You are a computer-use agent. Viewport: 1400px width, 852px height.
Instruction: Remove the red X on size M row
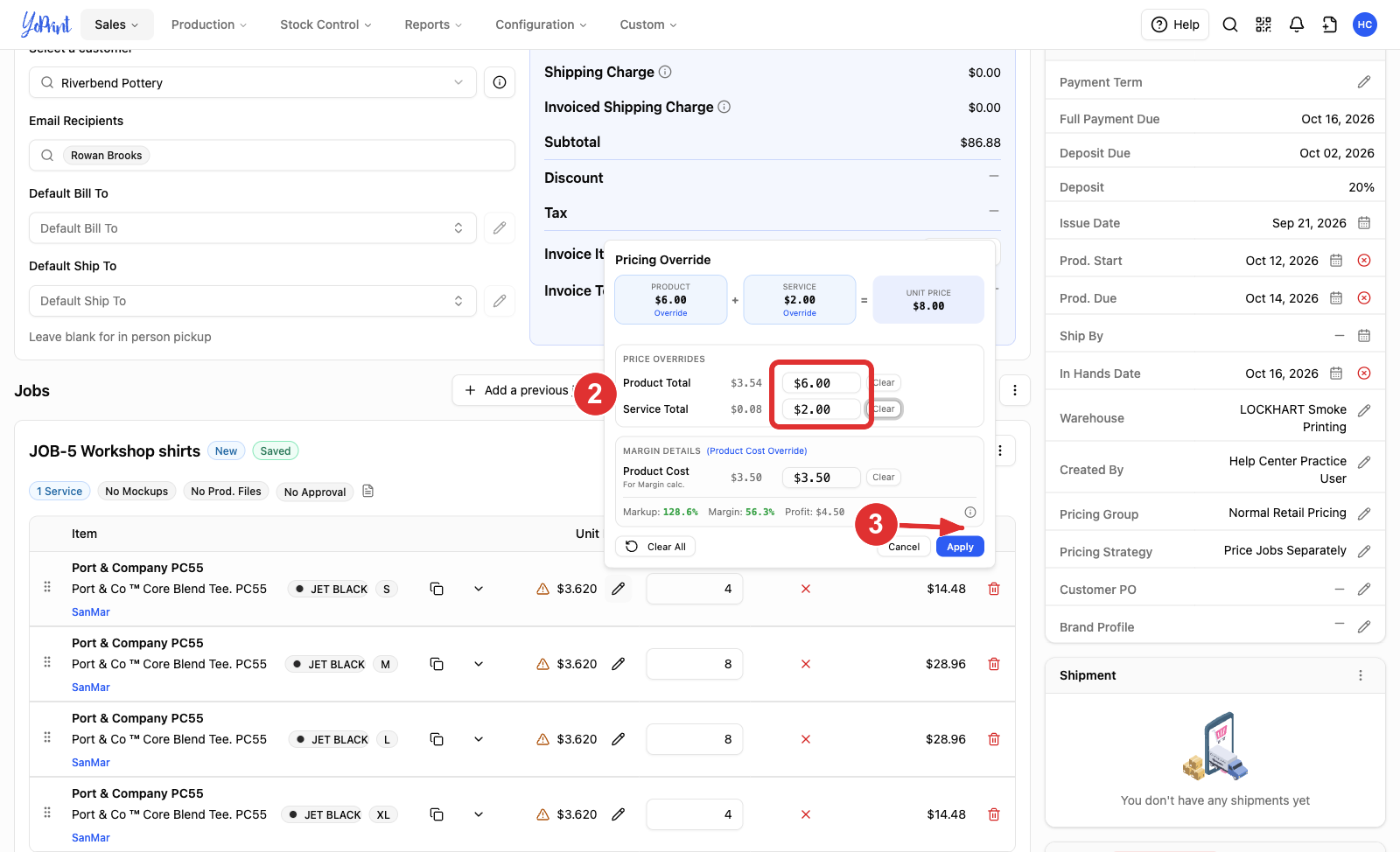pyautogui.click(x=806, y=664)
